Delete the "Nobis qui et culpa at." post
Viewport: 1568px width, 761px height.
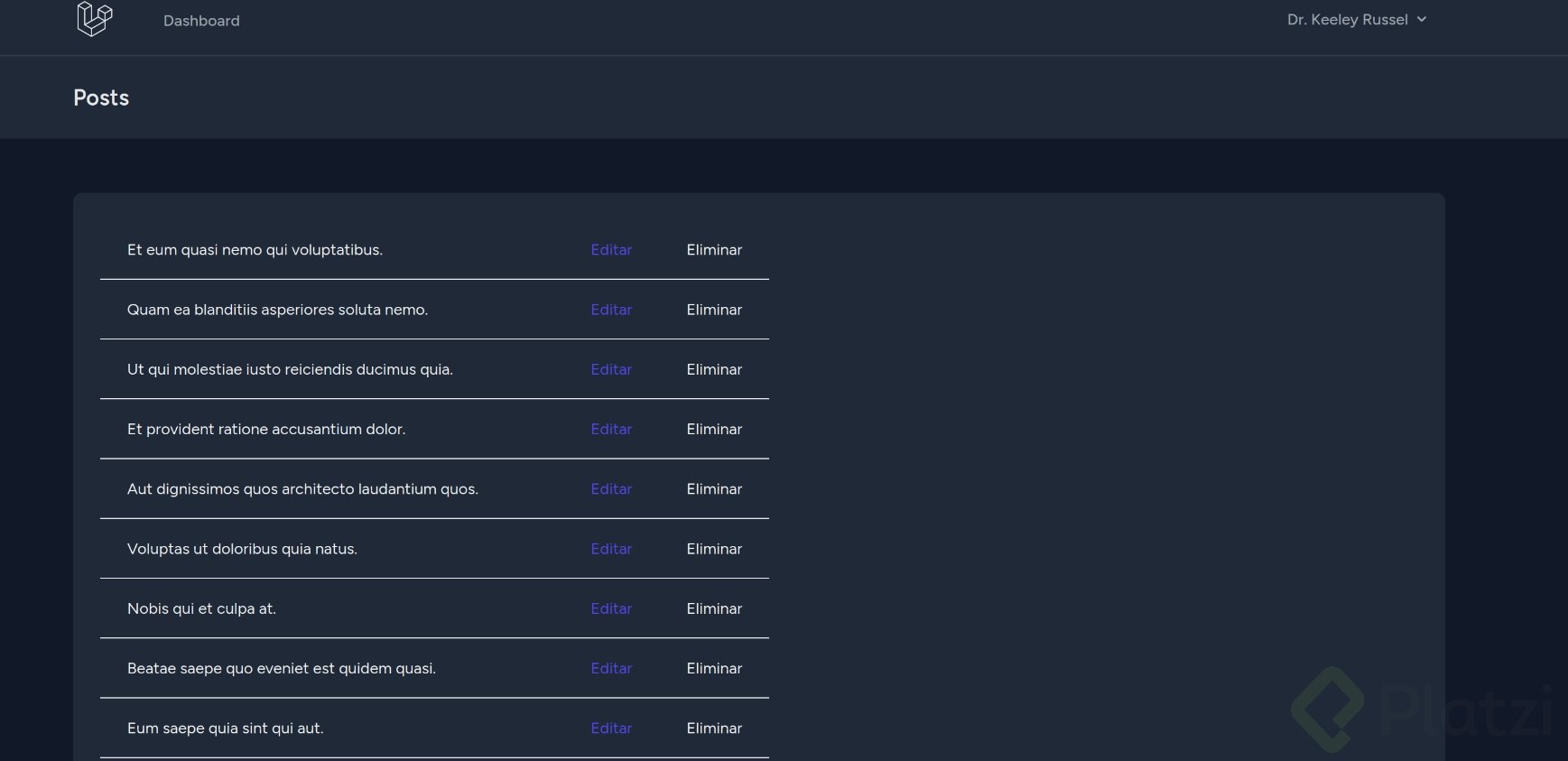tap(714, 608)
